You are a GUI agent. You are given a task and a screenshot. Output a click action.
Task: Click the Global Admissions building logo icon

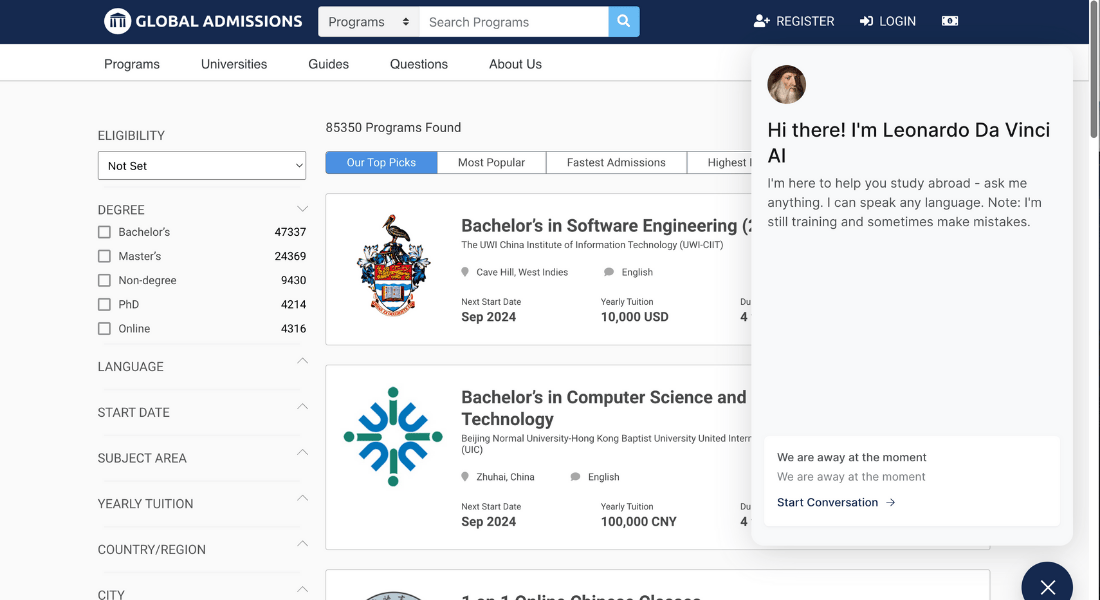click(117, 21)
